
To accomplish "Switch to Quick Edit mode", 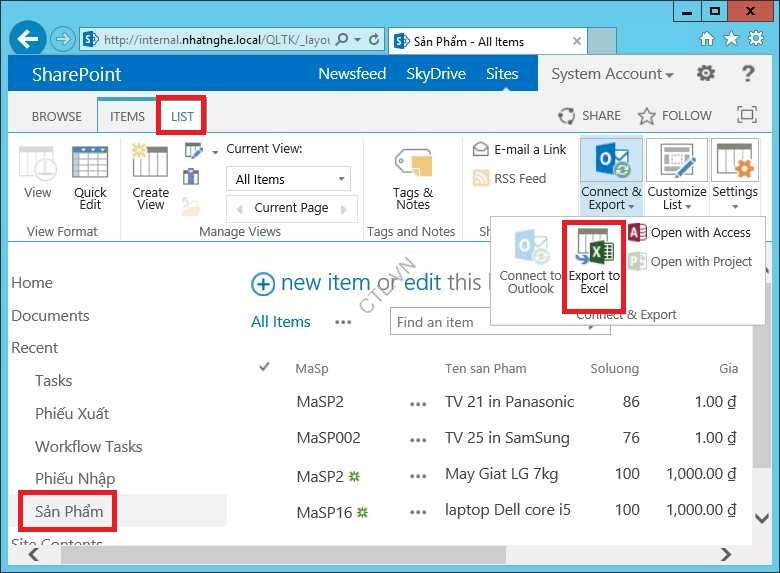I will [x=90, y=177].
